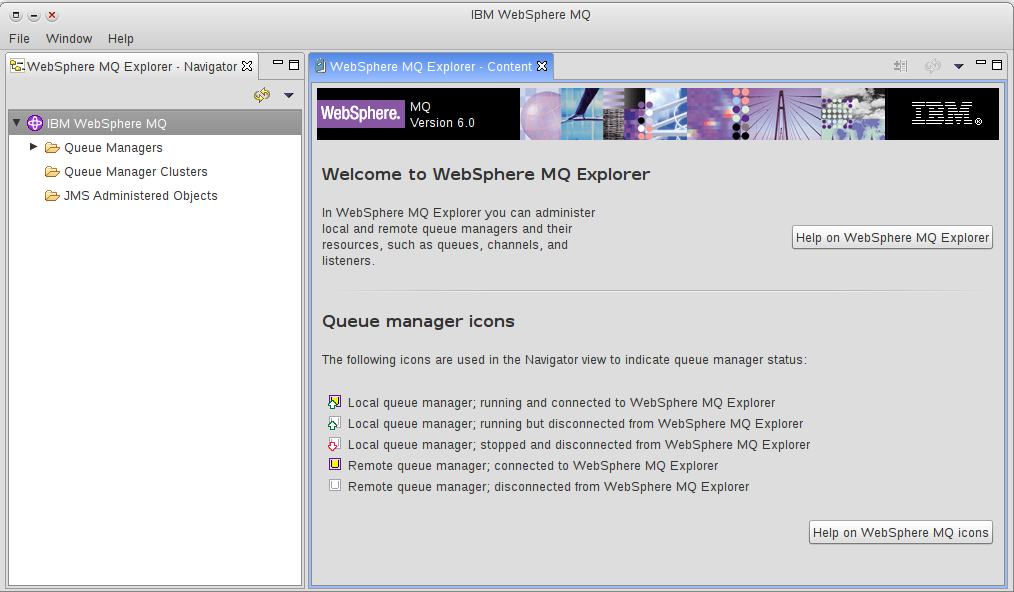Close the Content tab with its X
Viewport: 1014px width, 592px height.
coord(542,66)
